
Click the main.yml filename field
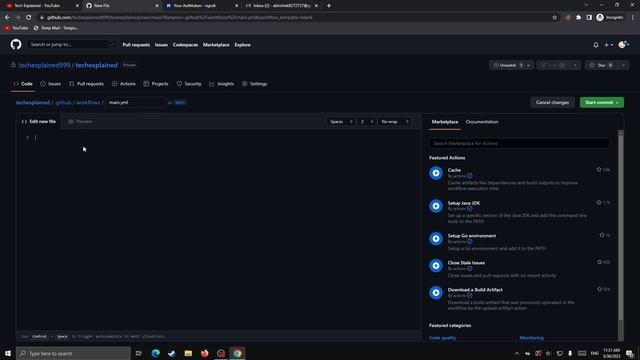point(135,102)
